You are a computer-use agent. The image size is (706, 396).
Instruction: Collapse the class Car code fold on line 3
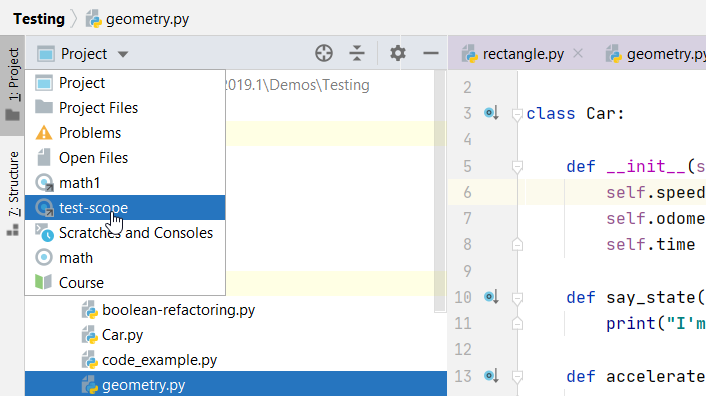517,114
